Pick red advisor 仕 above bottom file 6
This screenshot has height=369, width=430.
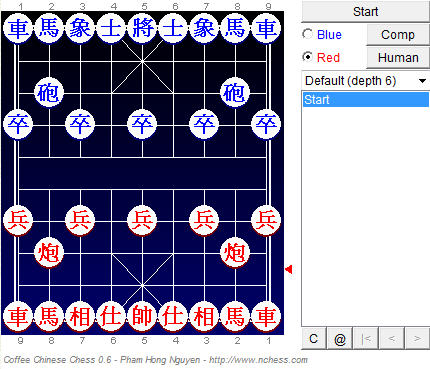pyautogui.click(x=111, y=316)
